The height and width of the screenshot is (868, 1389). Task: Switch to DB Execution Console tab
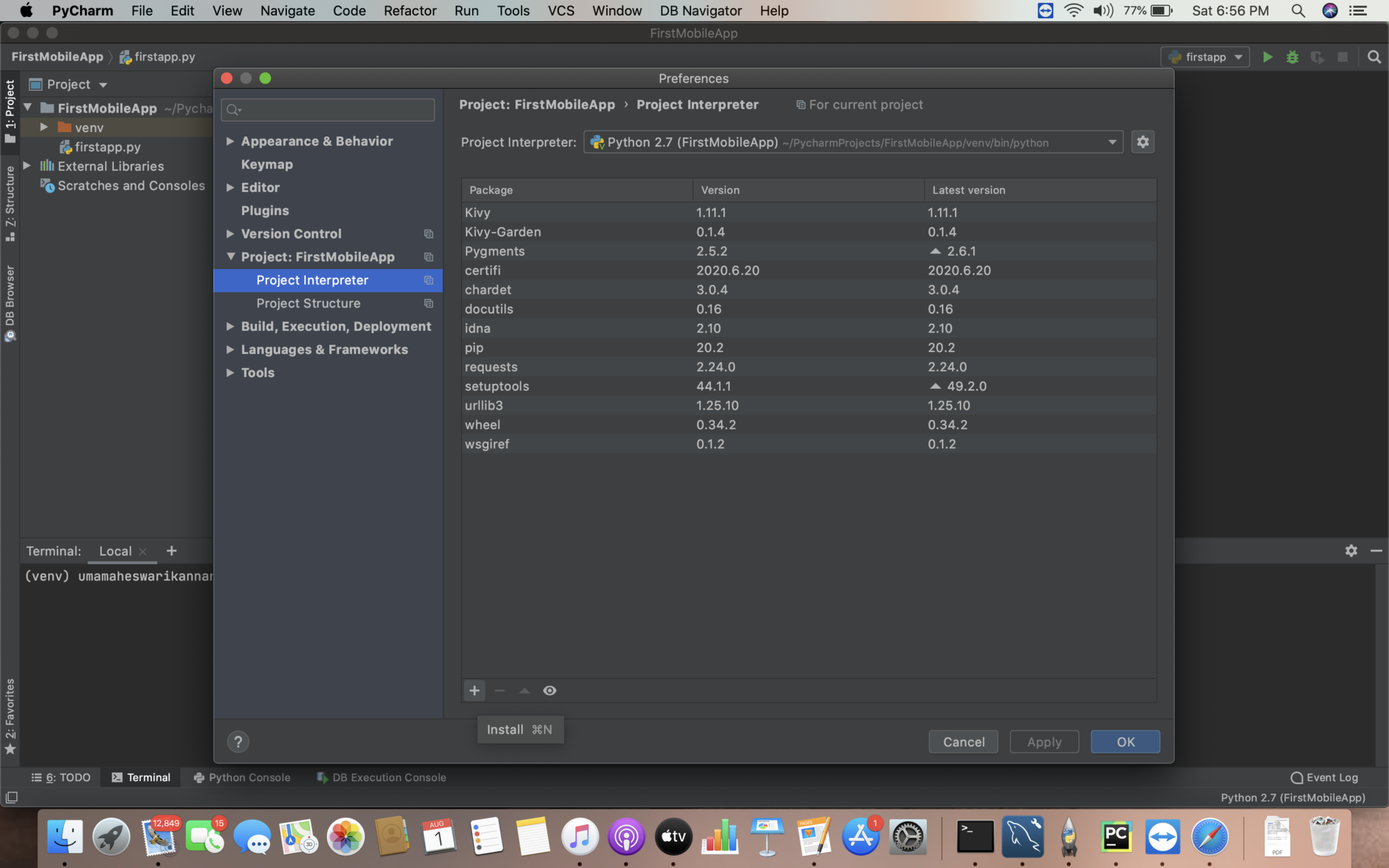[381, 777]
